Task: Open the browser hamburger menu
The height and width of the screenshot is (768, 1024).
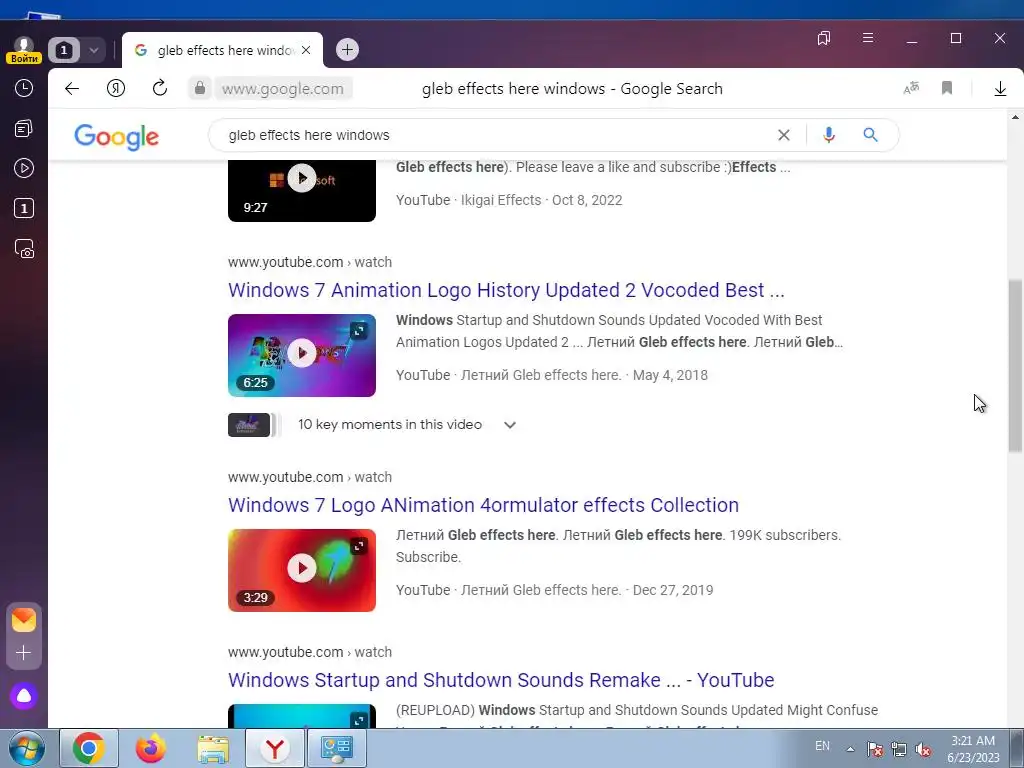Action: 868,38
